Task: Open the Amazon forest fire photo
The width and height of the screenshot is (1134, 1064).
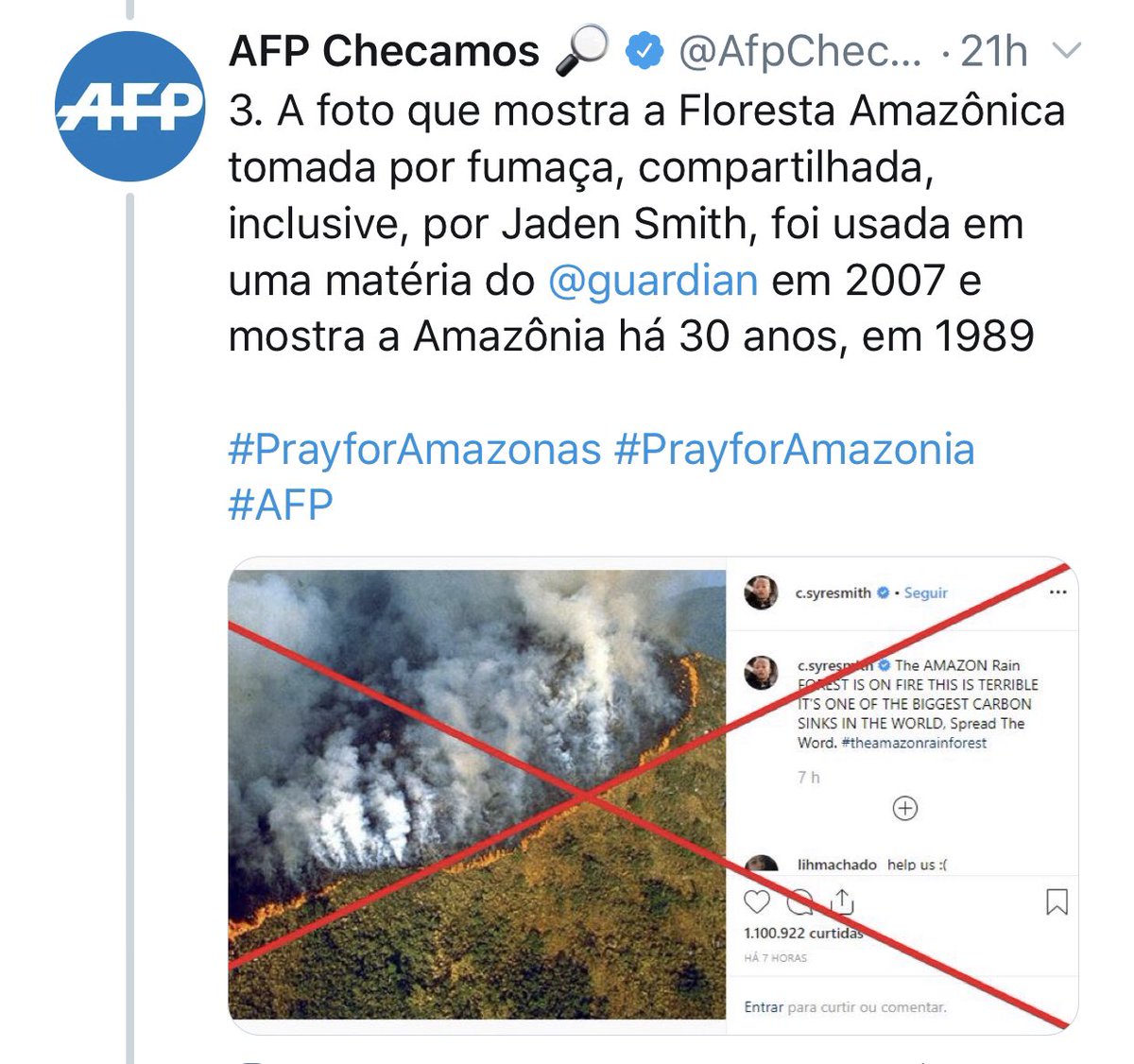Action: [x=477, y=794]
